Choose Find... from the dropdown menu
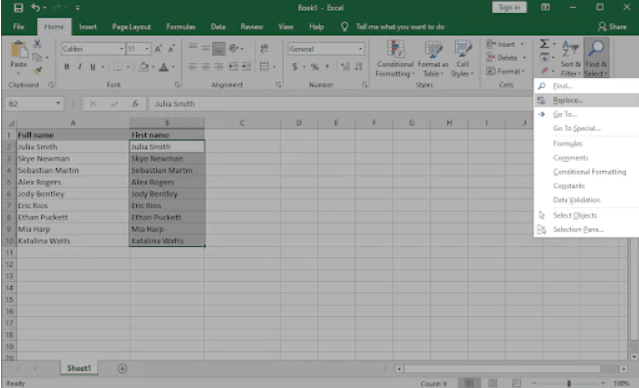This screenshot has height=388, width=639. point(586,86)
